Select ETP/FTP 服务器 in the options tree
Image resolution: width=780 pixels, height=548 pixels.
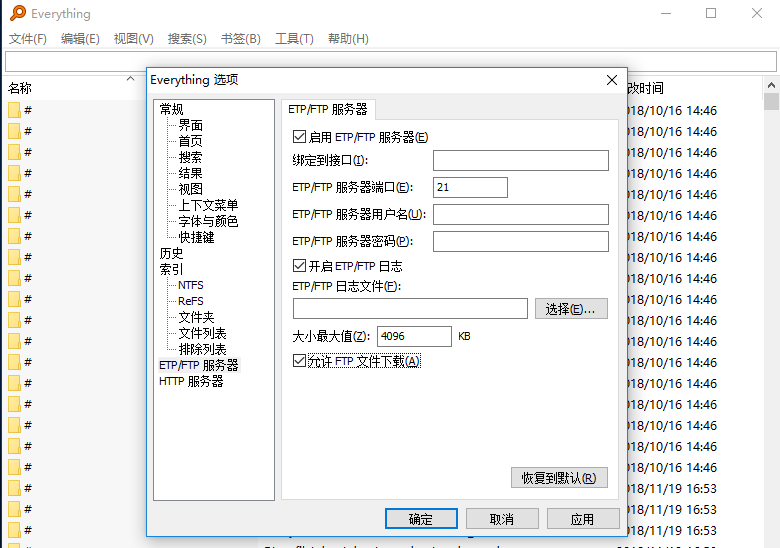pos(199,365)
